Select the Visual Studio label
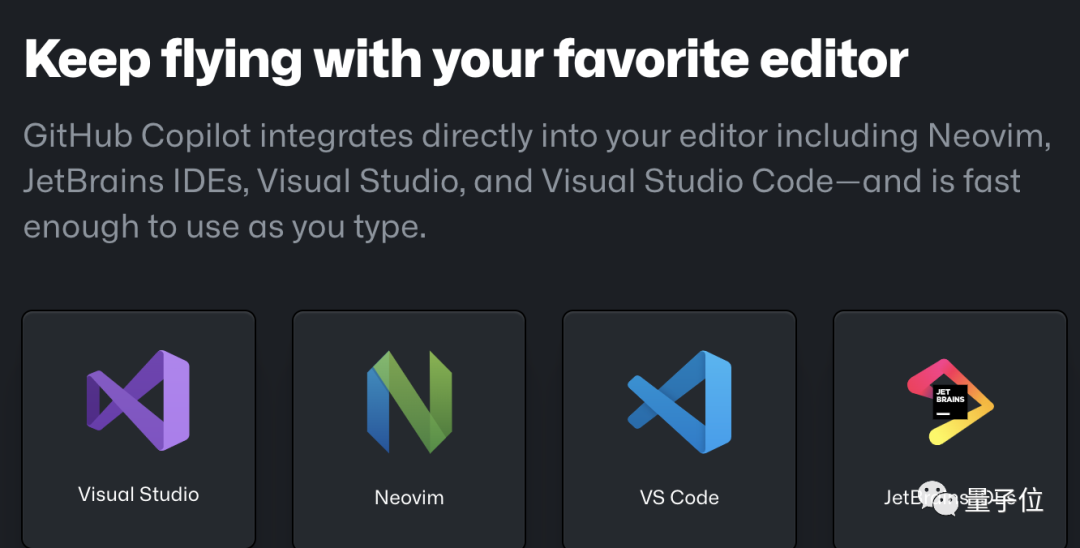Viewport: 1080px width, 548px height. (x=138, y=494)
